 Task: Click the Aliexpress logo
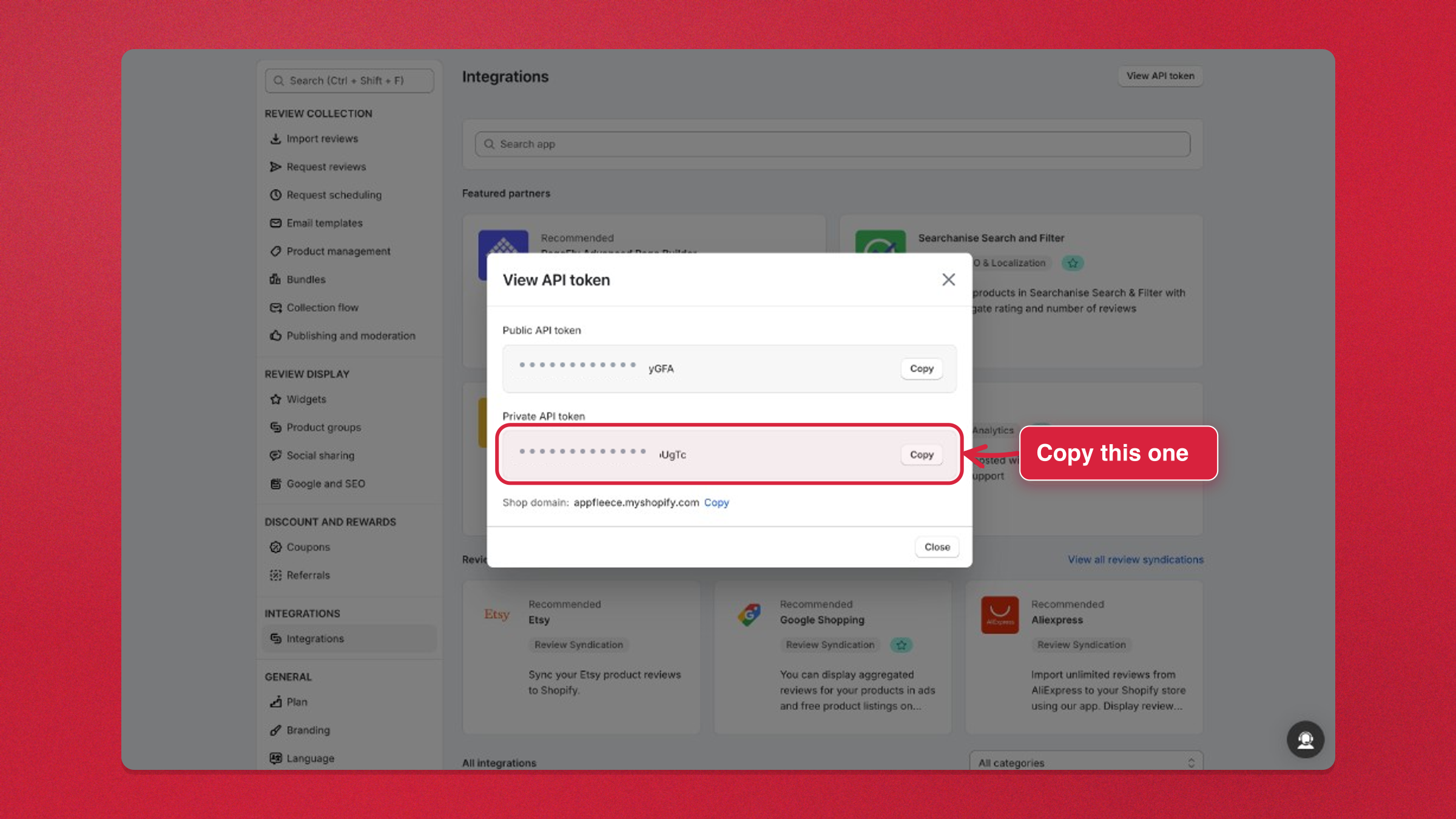(1000, 615)
